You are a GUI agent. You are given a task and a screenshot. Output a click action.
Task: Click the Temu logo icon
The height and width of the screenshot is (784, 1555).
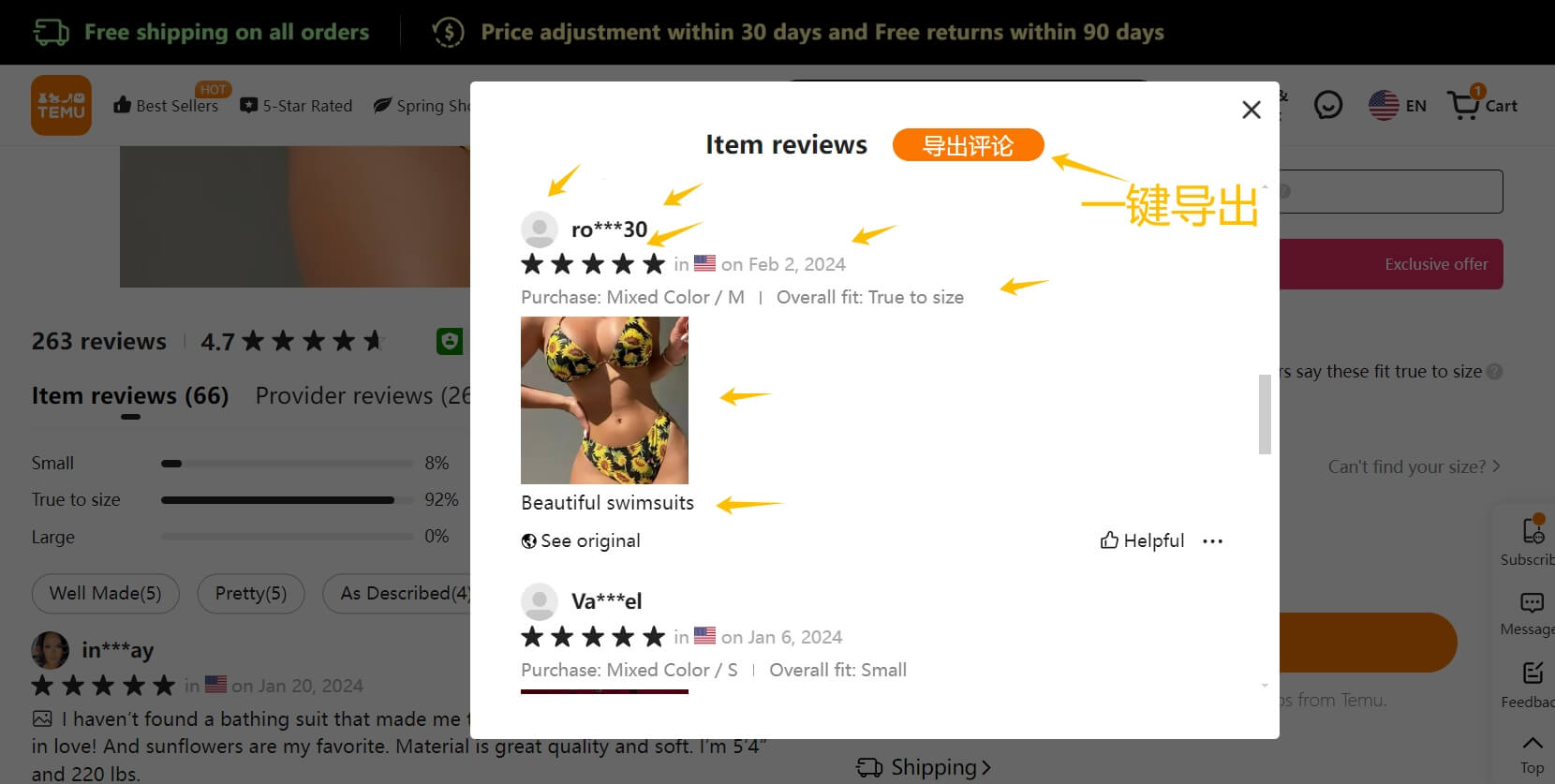[x=61, y=105]
